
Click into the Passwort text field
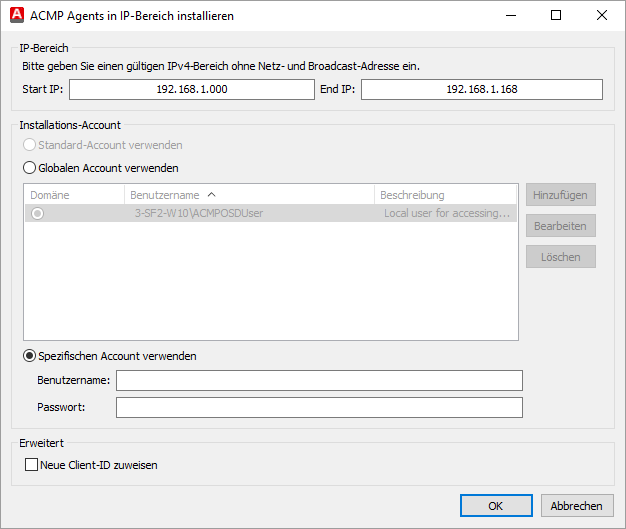click(x=319, y=407)
